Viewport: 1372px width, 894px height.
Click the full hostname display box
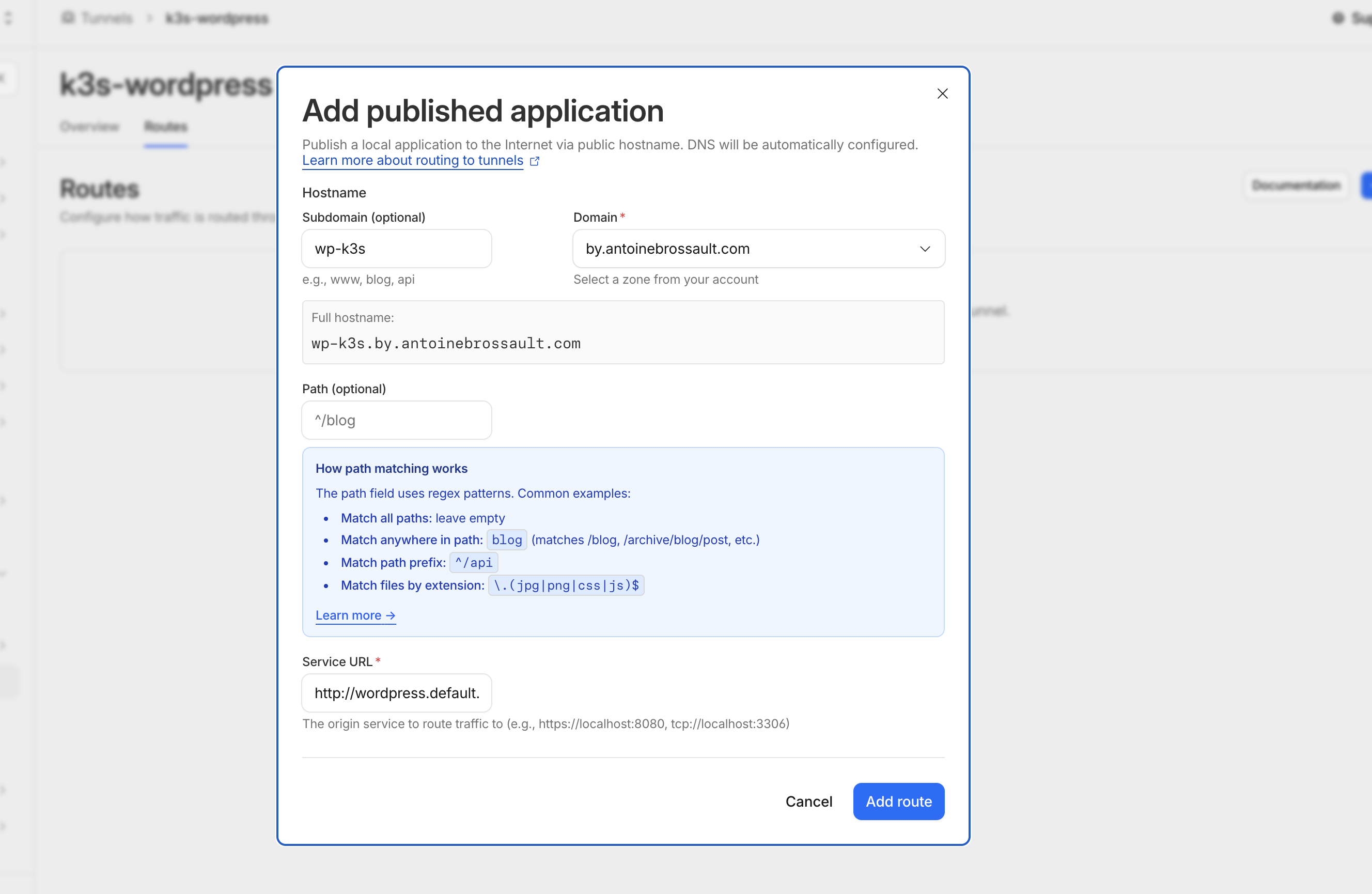(622, 332)
